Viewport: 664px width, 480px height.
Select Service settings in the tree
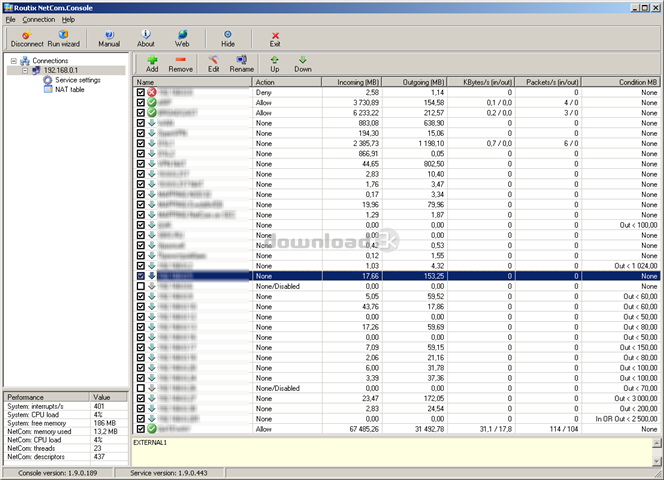pos(77,80)
